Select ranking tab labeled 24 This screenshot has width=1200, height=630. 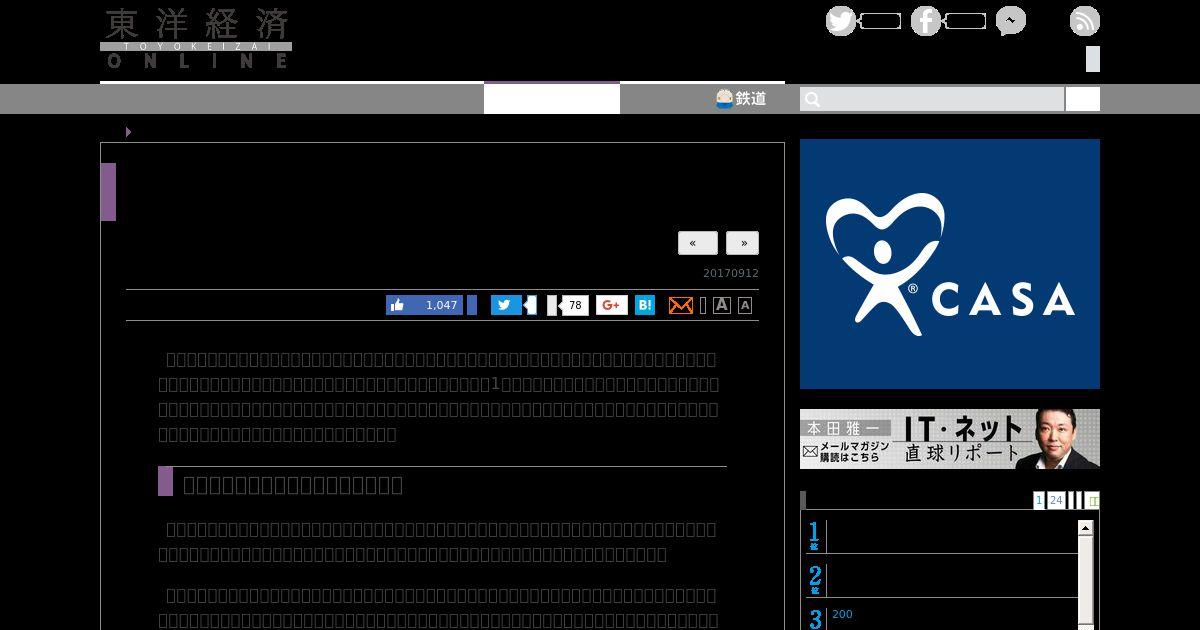click(1056, 500)
